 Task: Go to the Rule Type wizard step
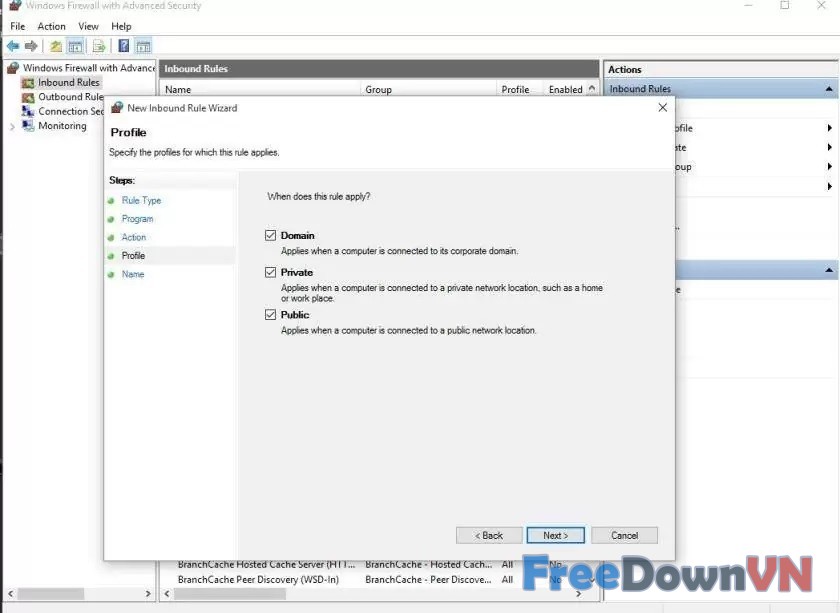click(x=141, y=201)
